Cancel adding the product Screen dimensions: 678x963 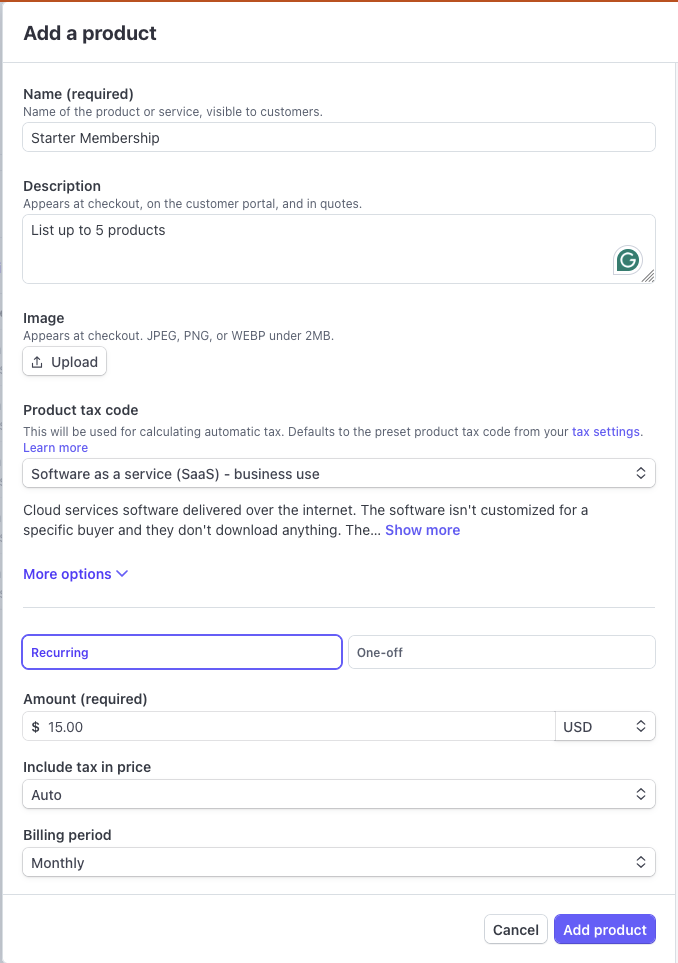(515, 929)
